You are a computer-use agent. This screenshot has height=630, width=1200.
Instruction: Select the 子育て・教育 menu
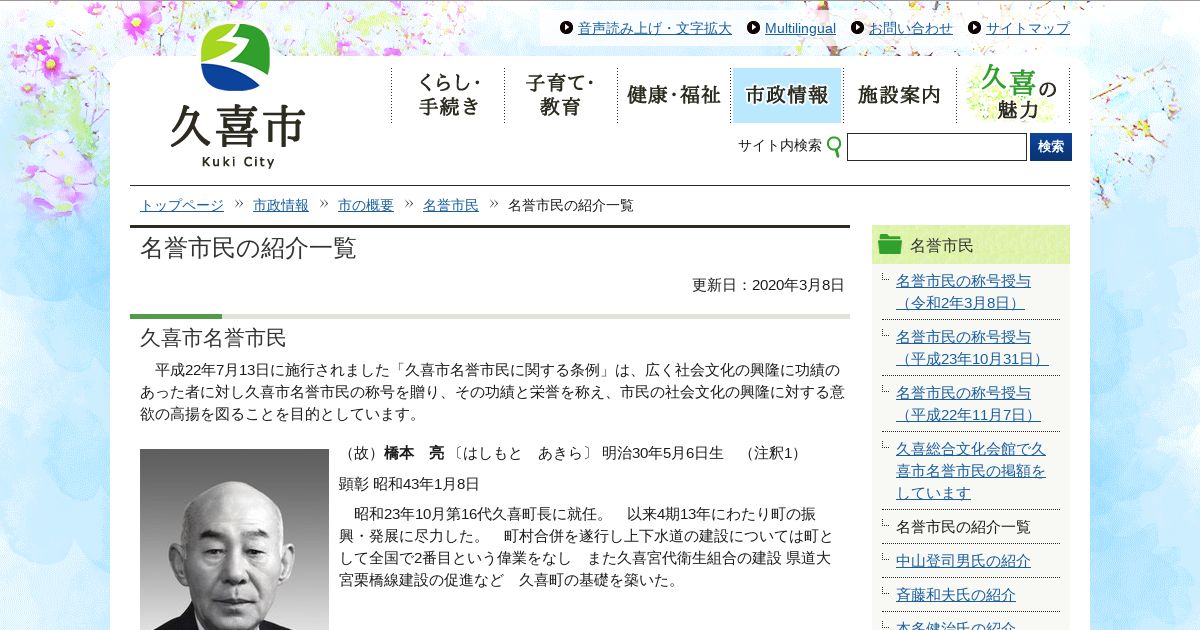coord(561,95)
